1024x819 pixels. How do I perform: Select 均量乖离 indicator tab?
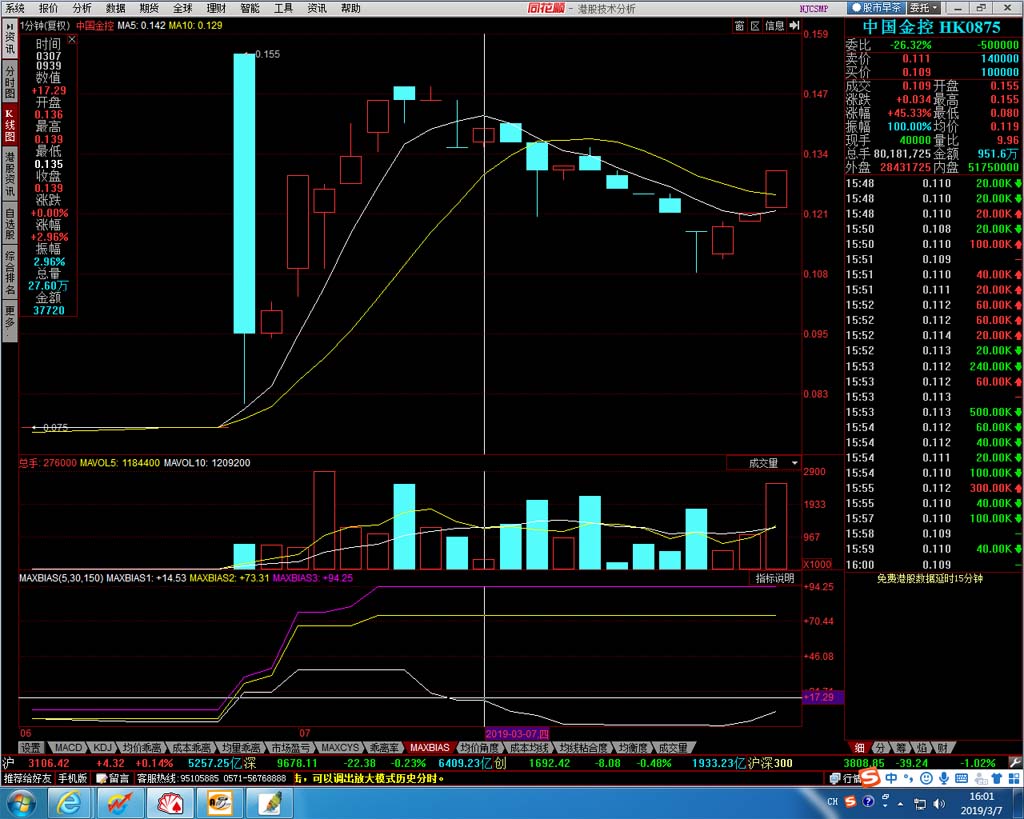click(241, 747)
